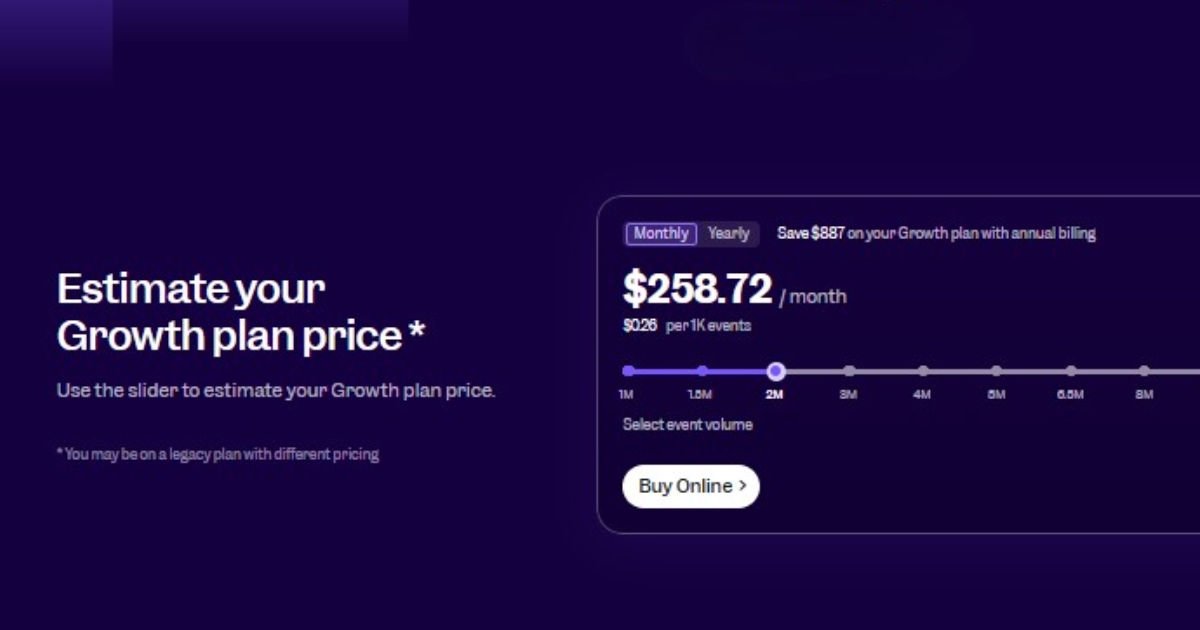Select the 5M event volume tick

tap(996, 370)
